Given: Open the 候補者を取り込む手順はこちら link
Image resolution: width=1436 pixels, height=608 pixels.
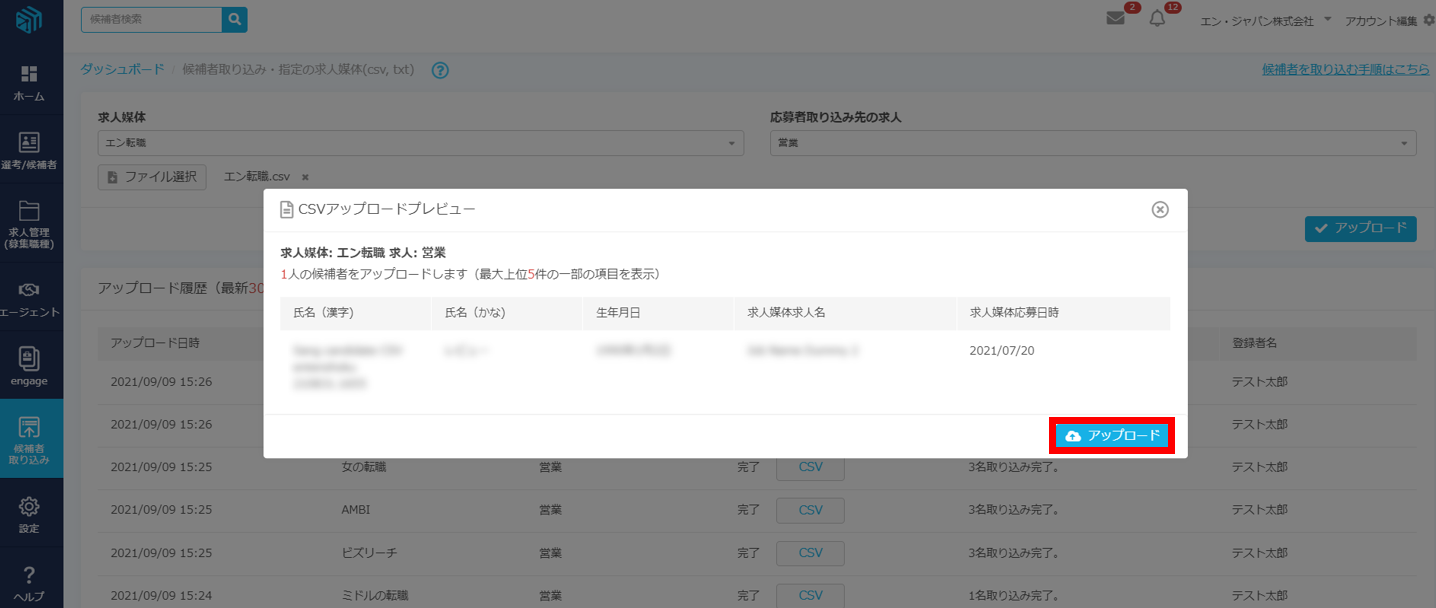Looking at the screenshot, I should coord(1345,69).
